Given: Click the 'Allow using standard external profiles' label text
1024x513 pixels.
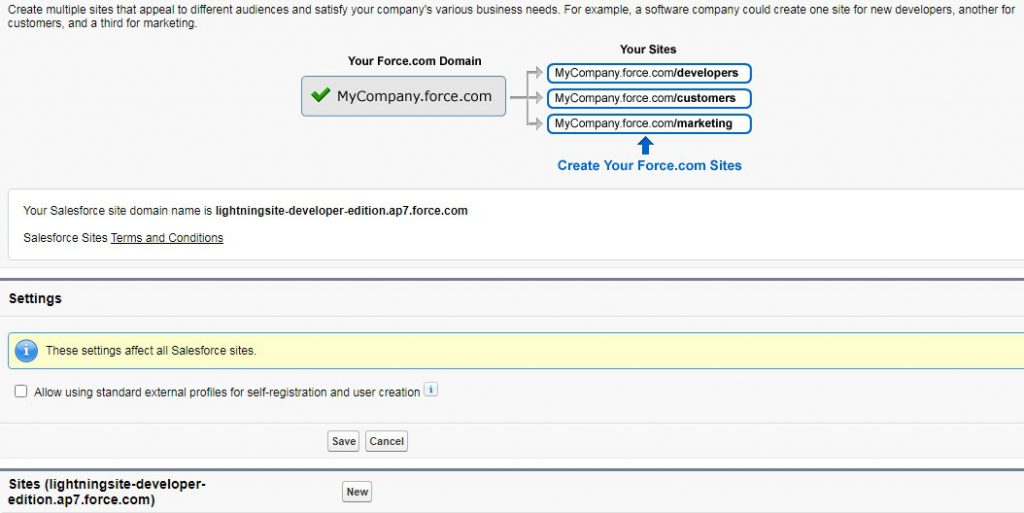Looking at the screenshot, I should pos(226,393).
